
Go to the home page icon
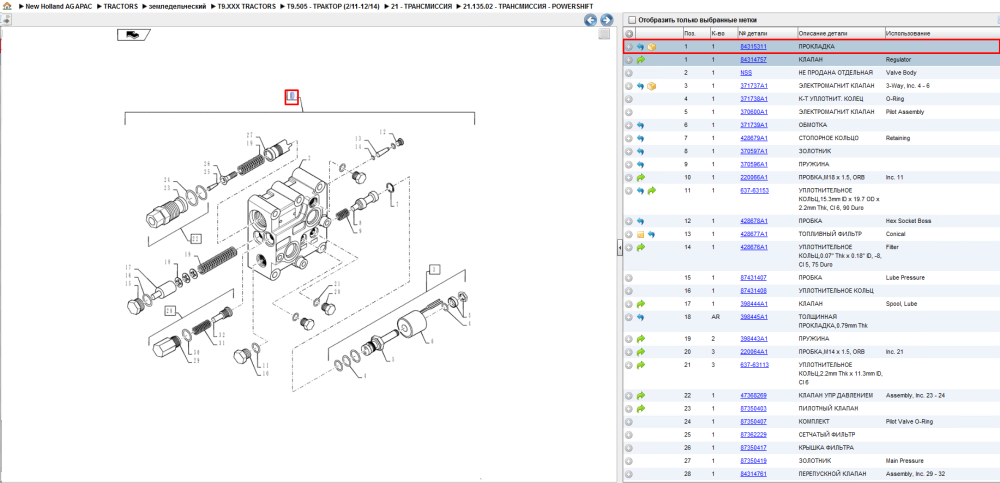click(7, 6)
